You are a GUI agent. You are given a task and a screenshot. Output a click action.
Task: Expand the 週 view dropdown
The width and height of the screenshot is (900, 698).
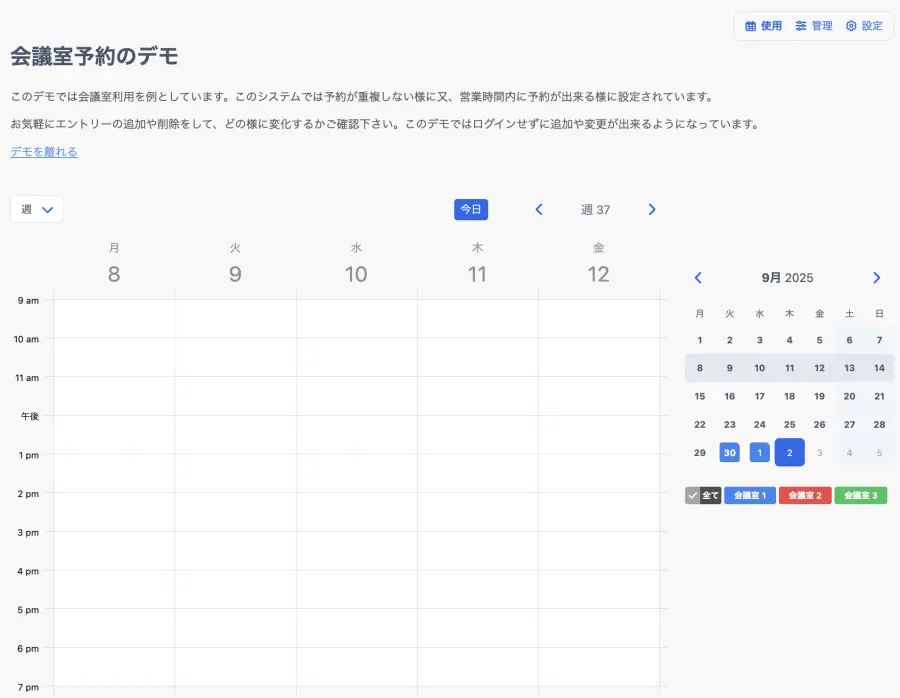click(37, 209)
